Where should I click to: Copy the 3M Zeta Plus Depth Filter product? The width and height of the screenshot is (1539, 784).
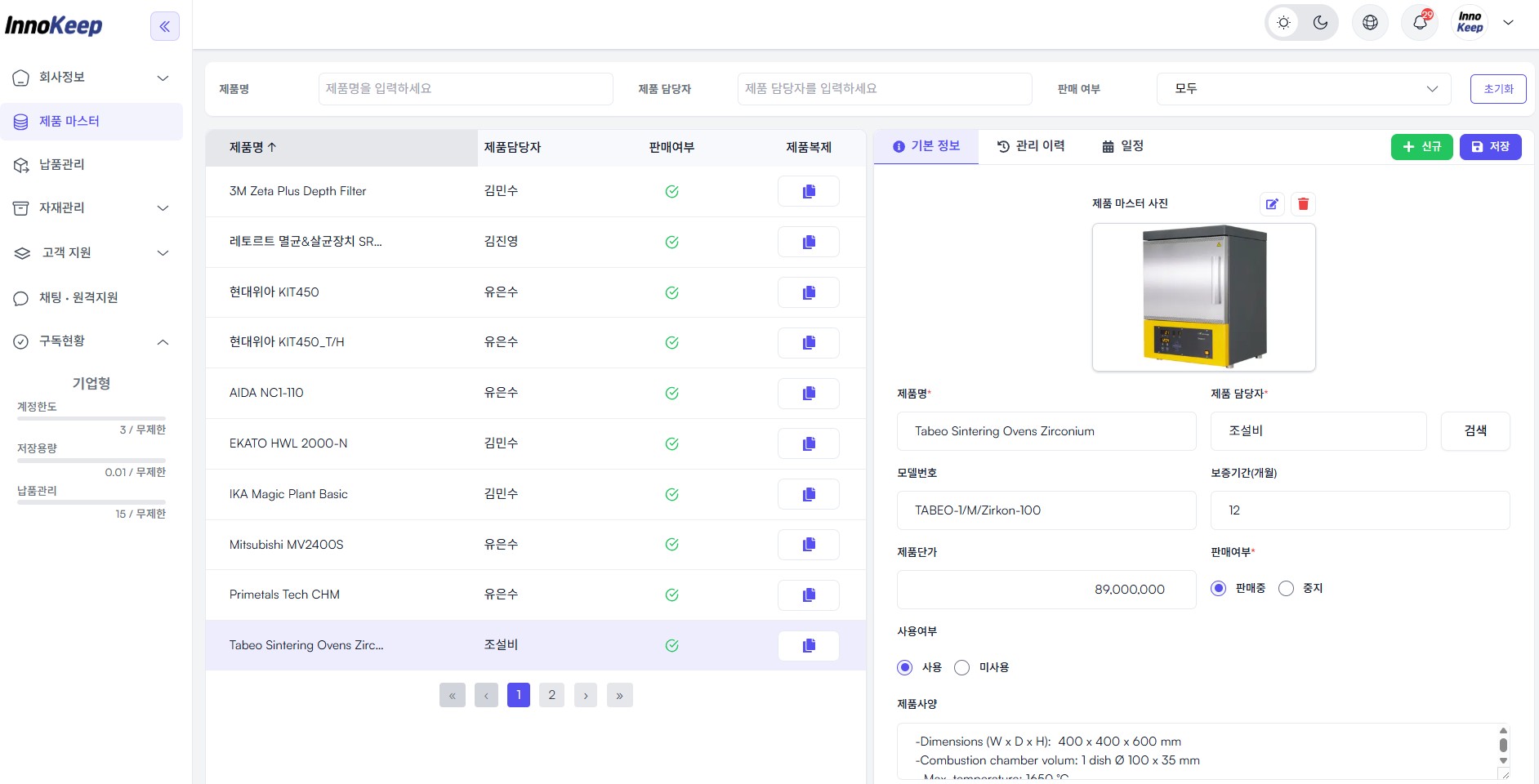pos(808,190)
